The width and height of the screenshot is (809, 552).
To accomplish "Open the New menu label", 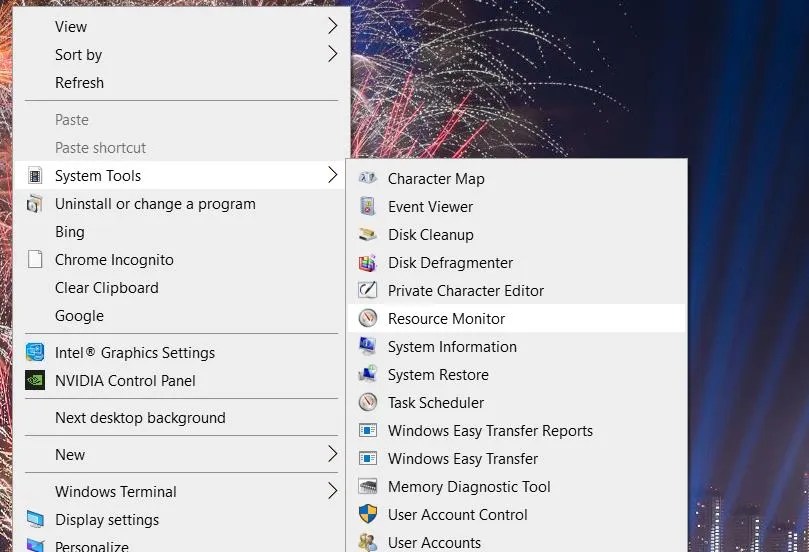I will pos(70,454).
